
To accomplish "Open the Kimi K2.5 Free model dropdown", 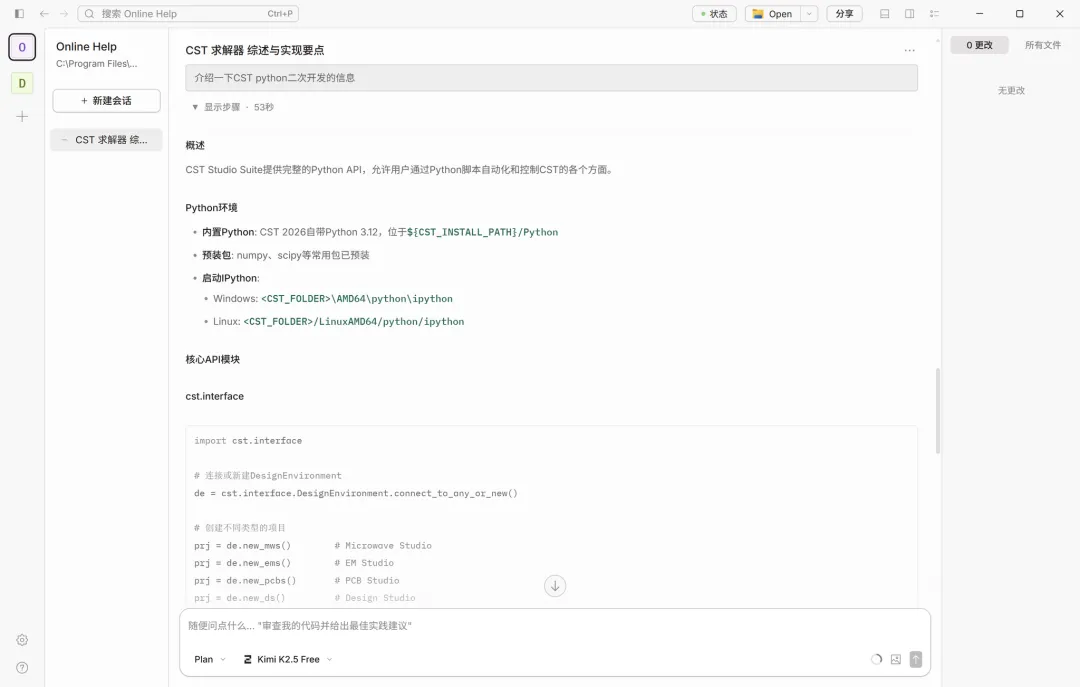I will pos(288,659).
